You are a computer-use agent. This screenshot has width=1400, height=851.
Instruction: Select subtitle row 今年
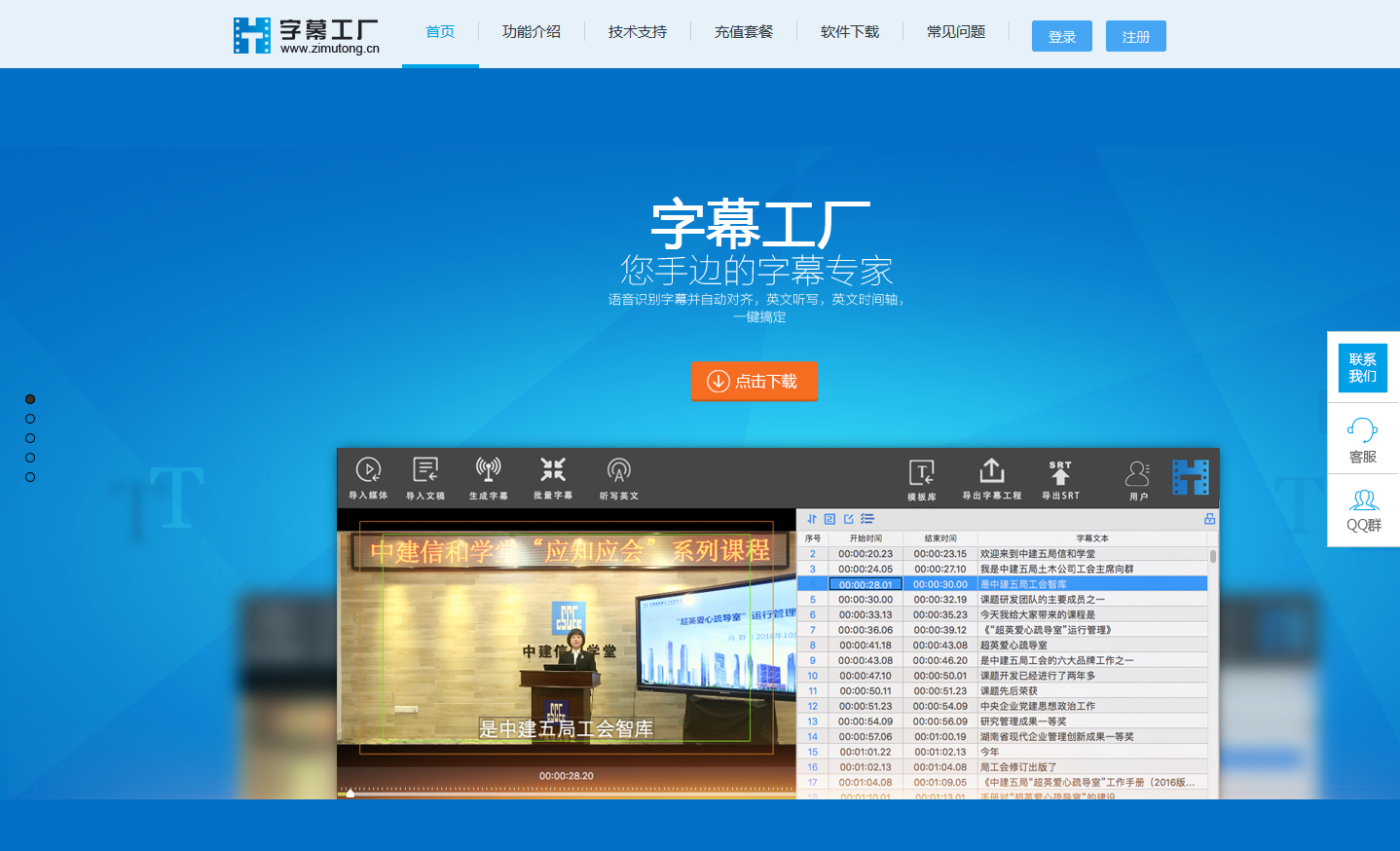click(1003, 752)
